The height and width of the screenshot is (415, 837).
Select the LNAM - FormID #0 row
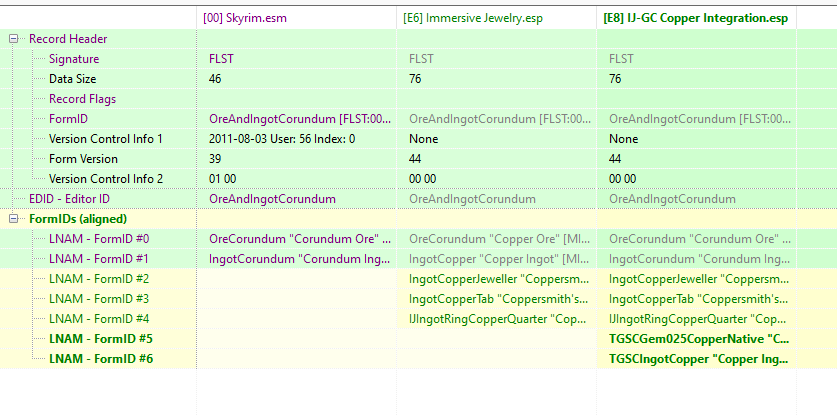click(418, 239)
